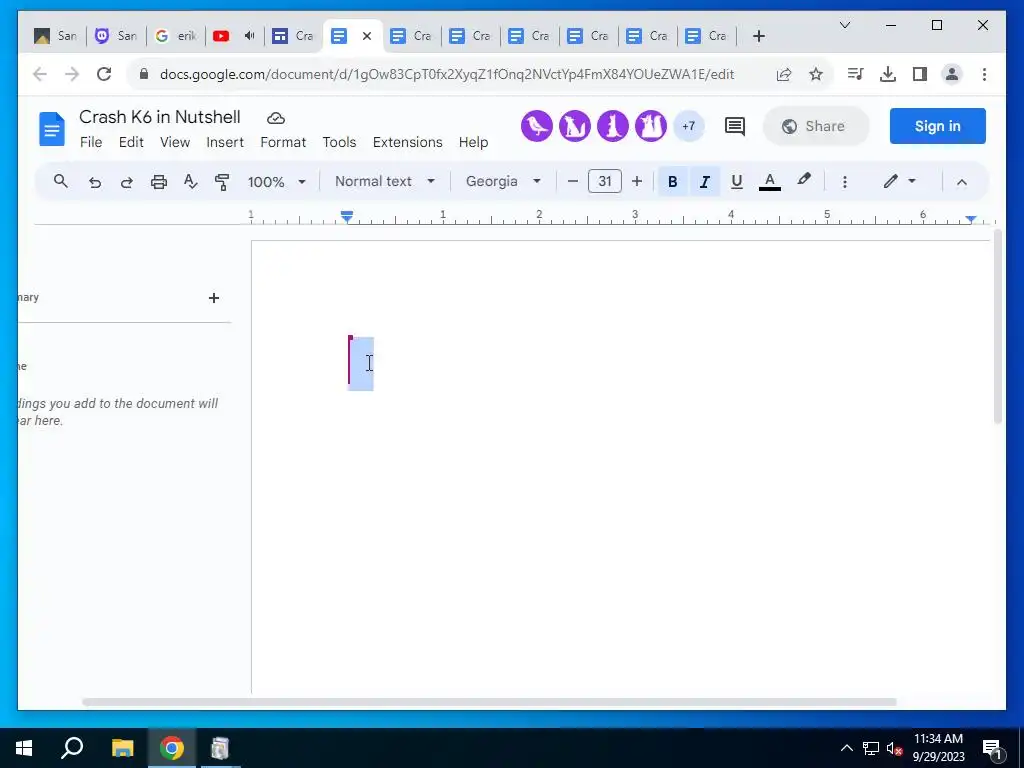
Task: Toggle bold formatting
Action: (x=673, y=182)
